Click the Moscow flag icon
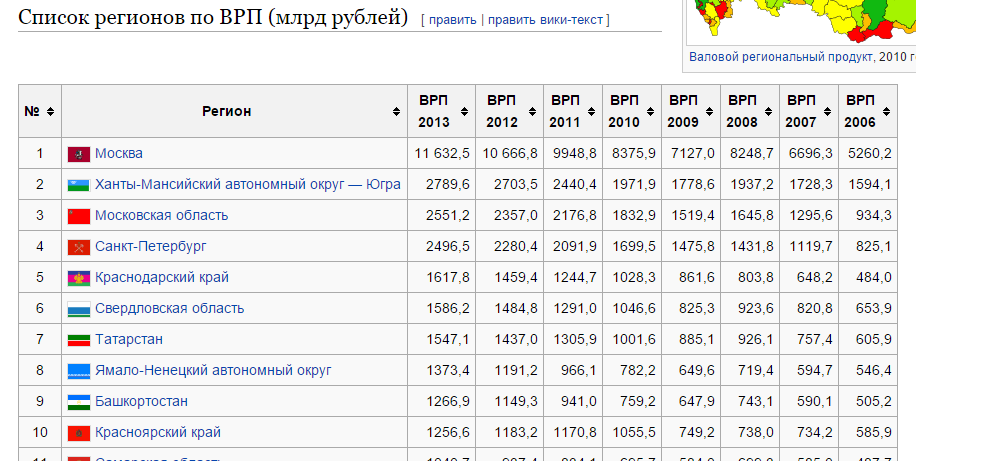983x461 pixels. [x=79, y=154]
